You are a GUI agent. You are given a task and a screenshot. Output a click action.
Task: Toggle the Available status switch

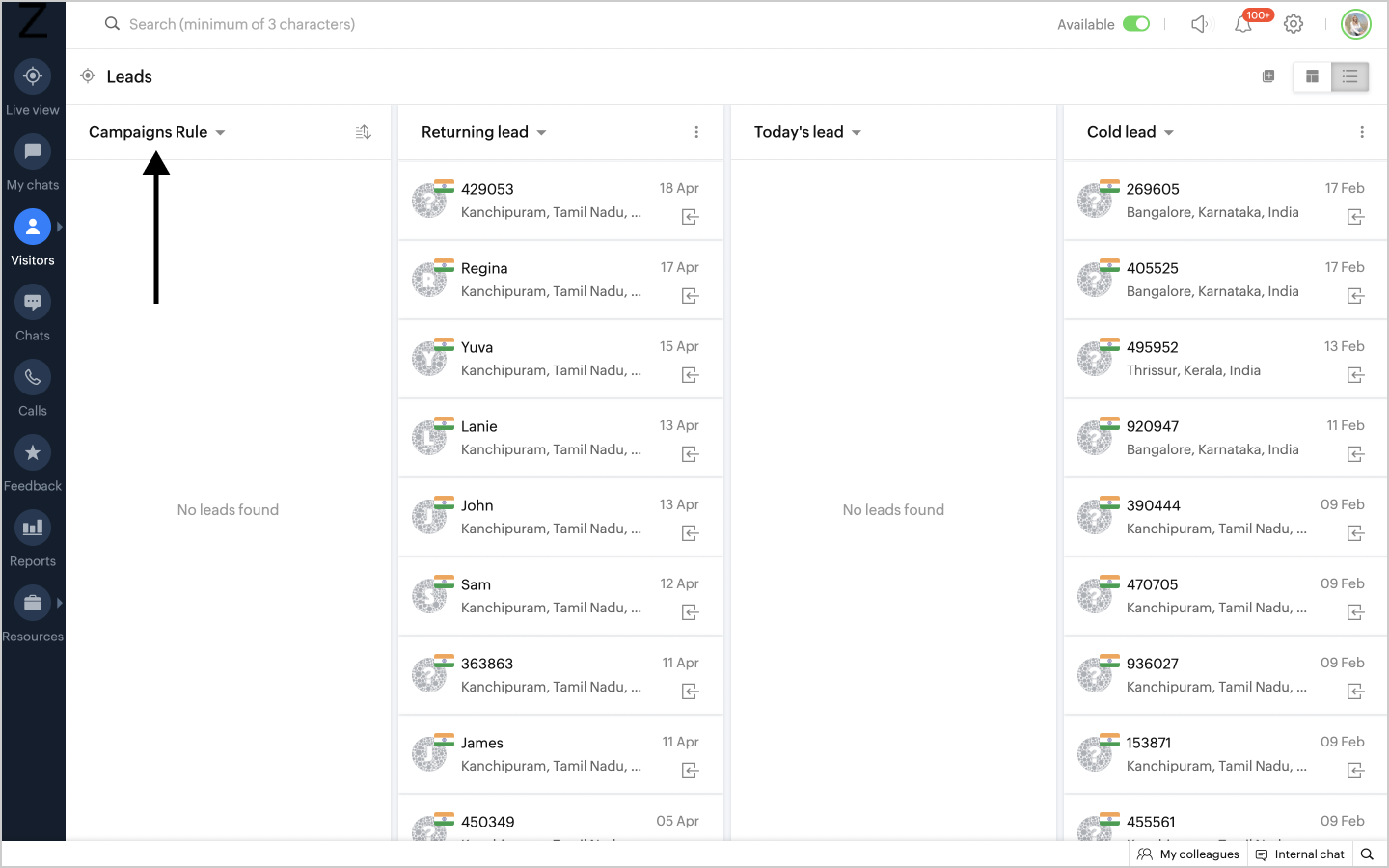(1136, 24)
